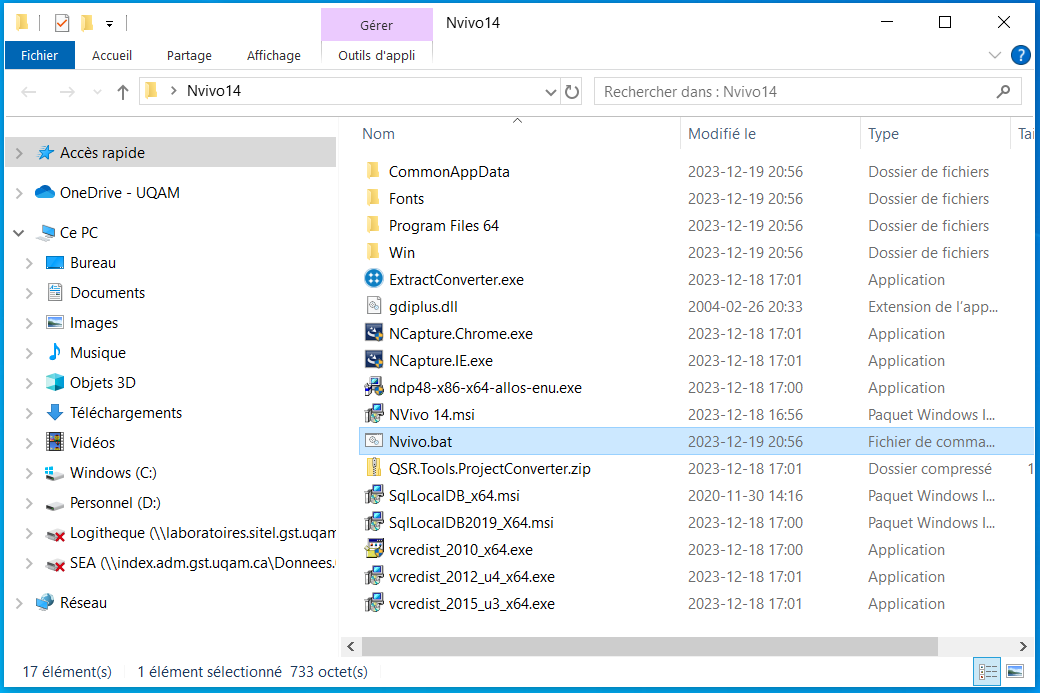Click the gdiplus.dll file icon
Screen dimensions: 1040x693
tap(374, 307)
